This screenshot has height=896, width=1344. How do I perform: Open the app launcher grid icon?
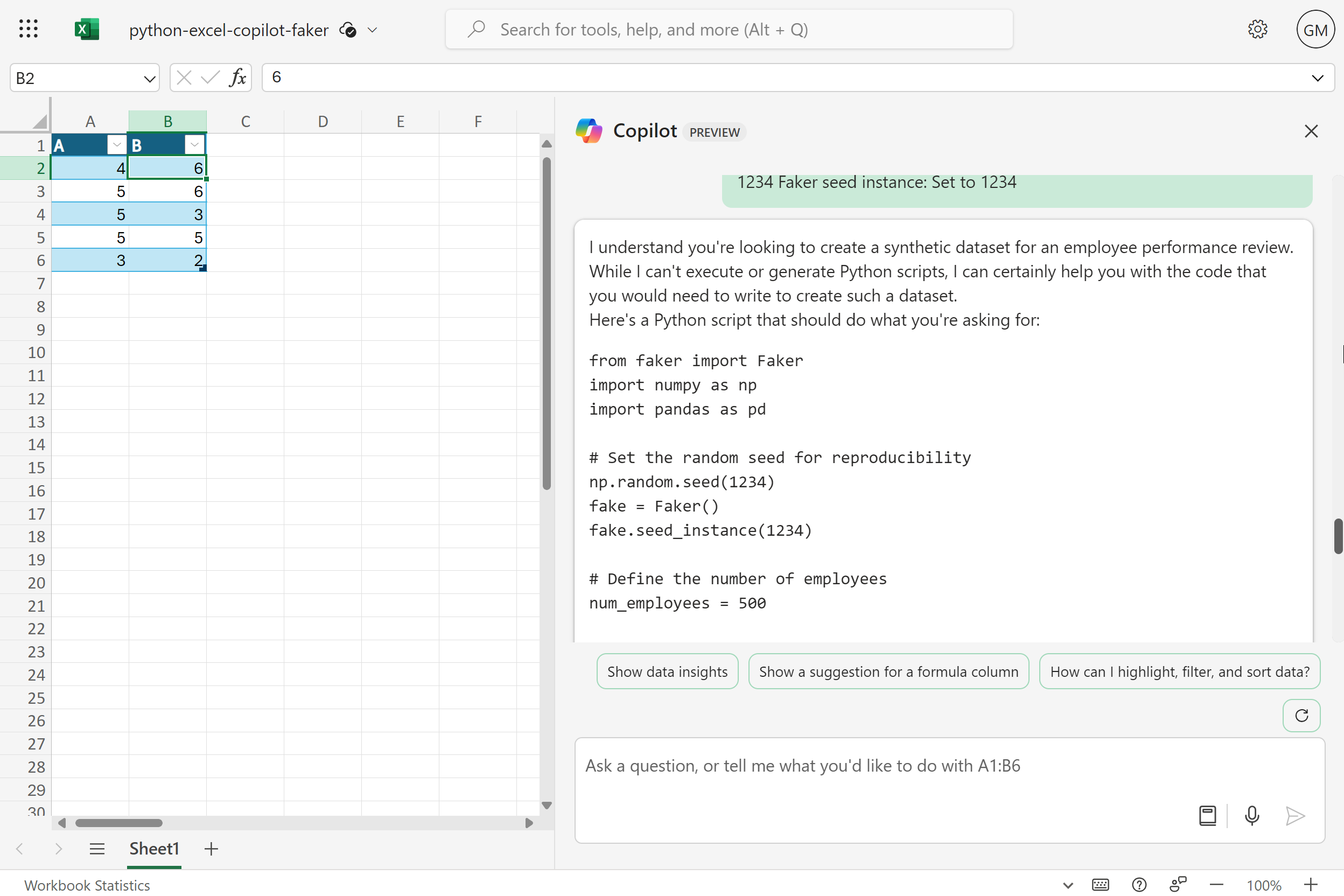pos(28,29)
